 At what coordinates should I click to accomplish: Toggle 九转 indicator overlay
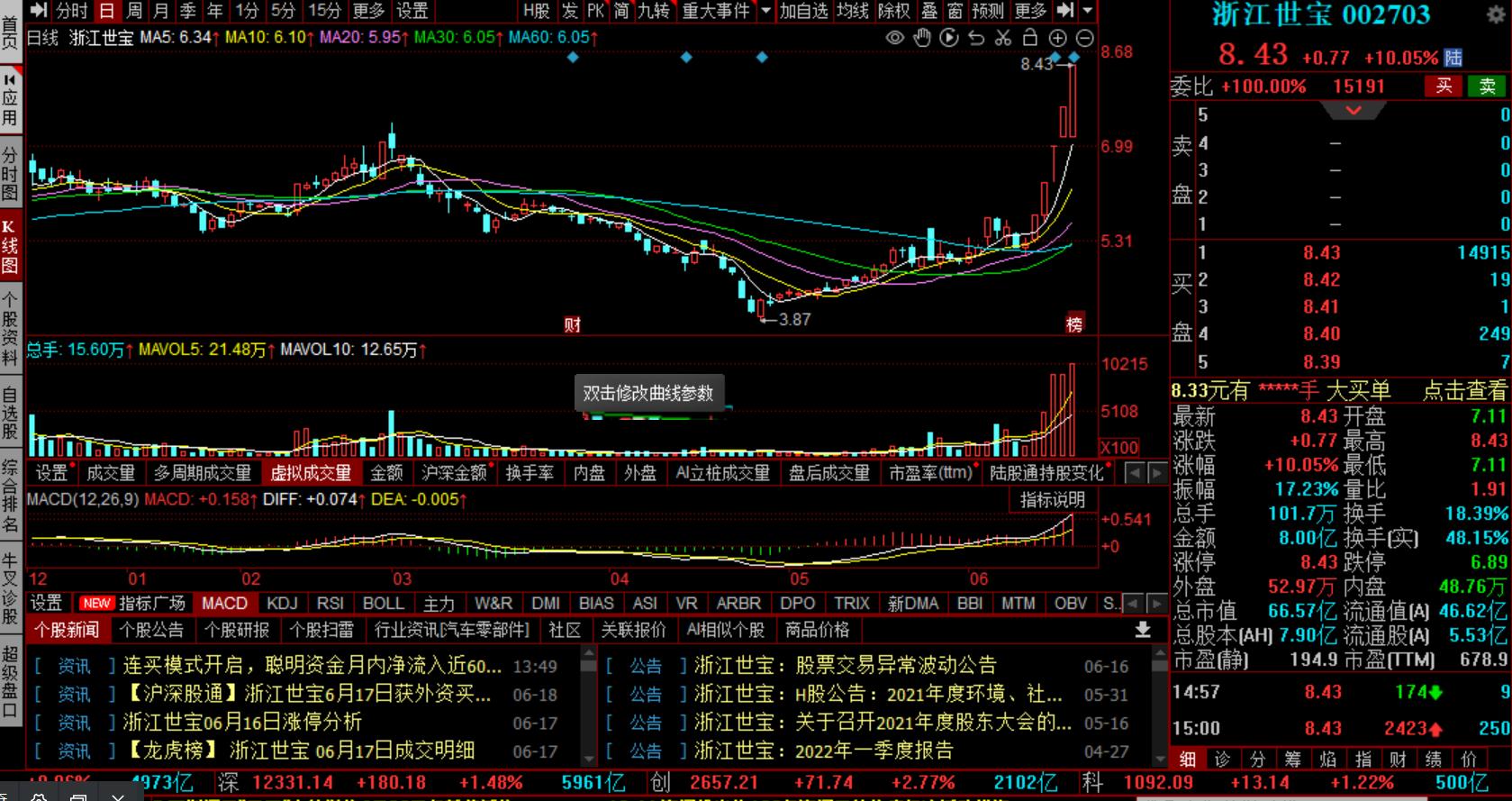[x=653, y=11]
